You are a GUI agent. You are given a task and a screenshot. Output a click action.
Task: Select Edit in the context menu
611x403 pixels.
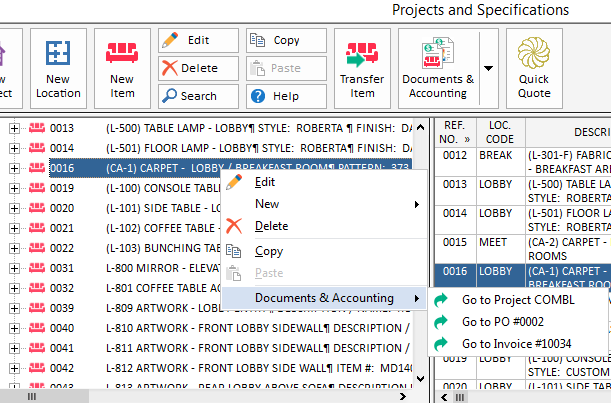coord(265,182)
